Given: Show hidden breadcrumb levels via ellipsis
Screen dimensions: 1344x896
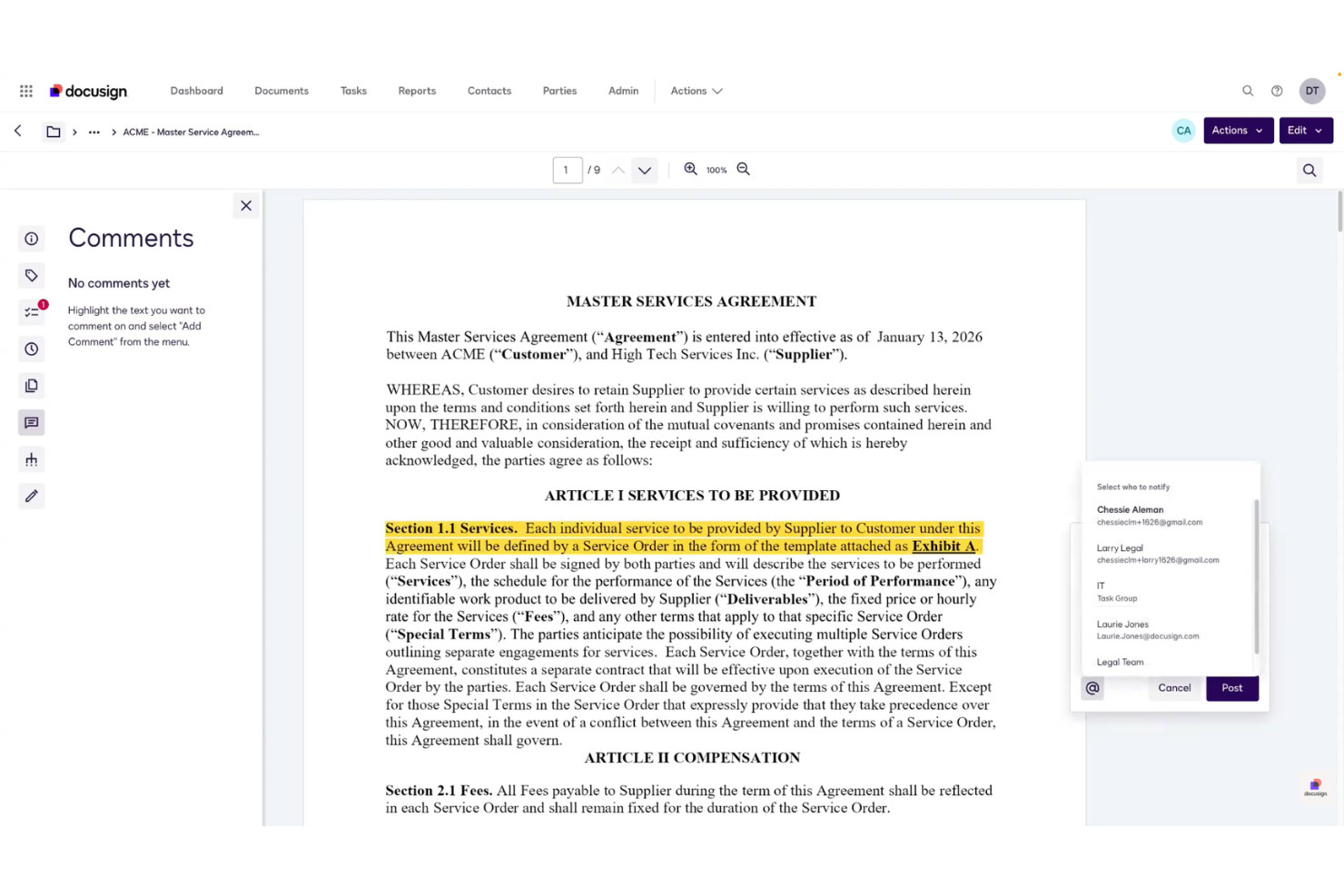Looking at the screenshot, I should [x=94, y=132].
